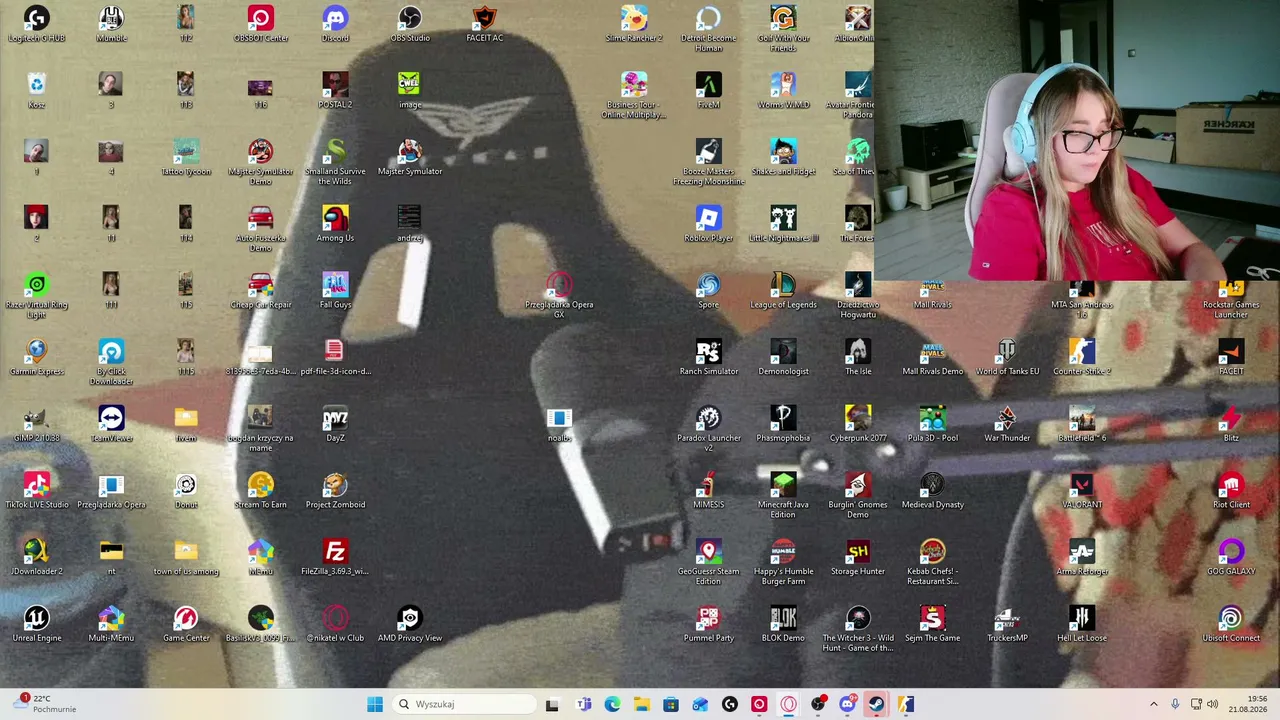Image resolution: width=1280 pixels, height=720 pixels.
Task: Select the Among Us desktop icon
Action: [x=335, y=224]
